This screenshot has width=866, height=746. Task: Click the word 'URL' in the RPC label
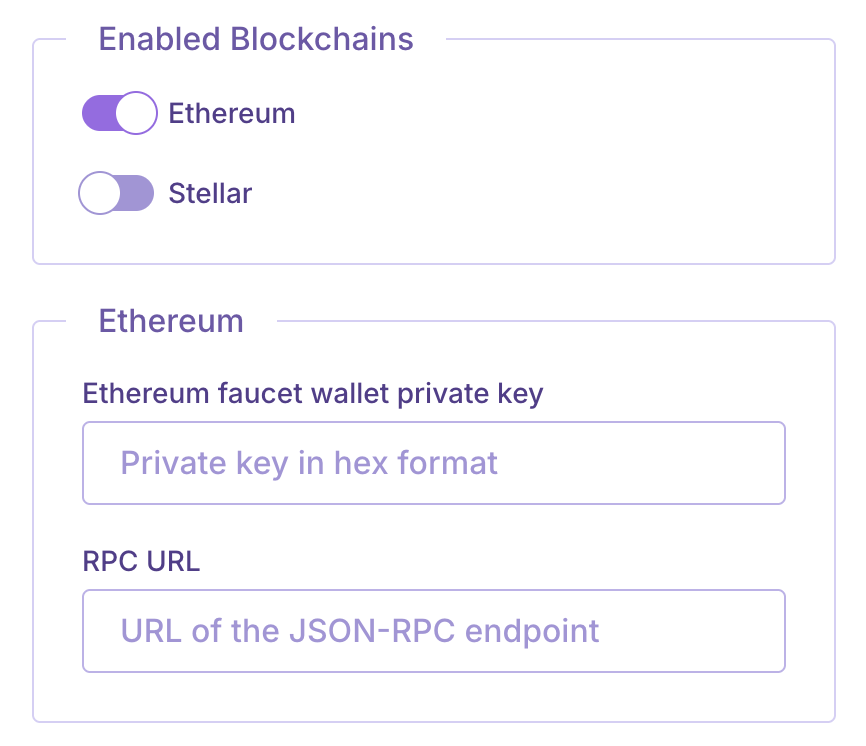[173, 561]
